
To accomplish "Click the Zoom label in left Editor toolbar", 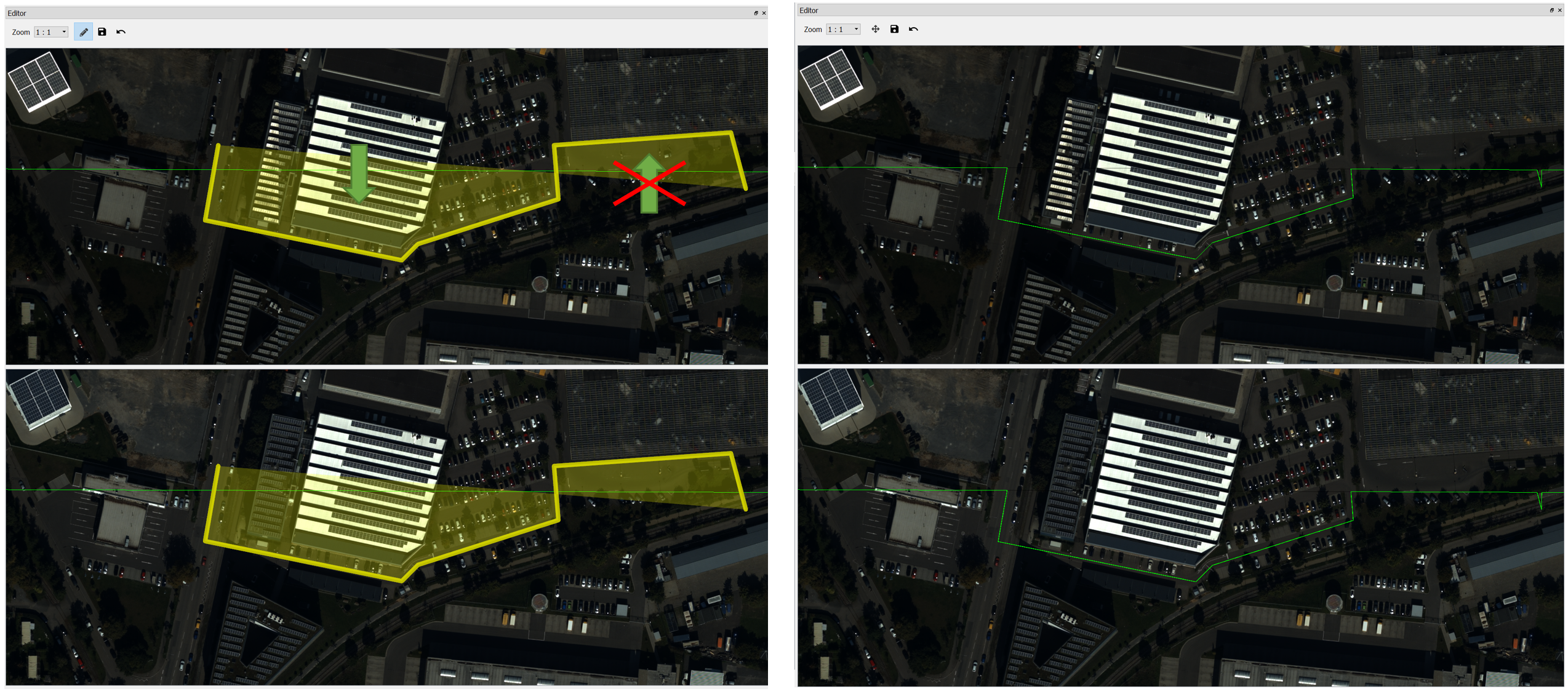I will [21, 32].
